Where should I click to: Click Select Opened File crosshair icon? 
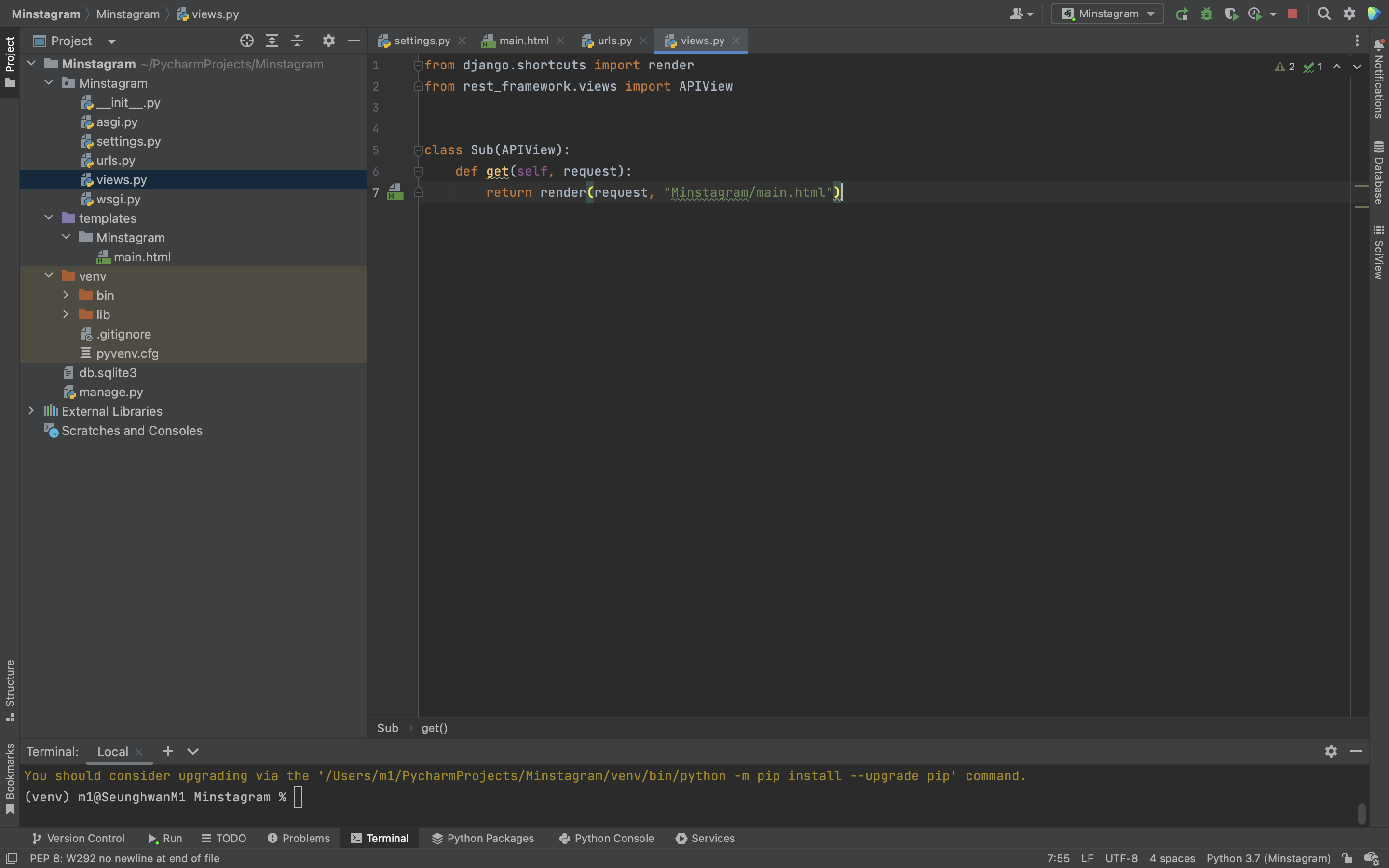click(247, 41)
